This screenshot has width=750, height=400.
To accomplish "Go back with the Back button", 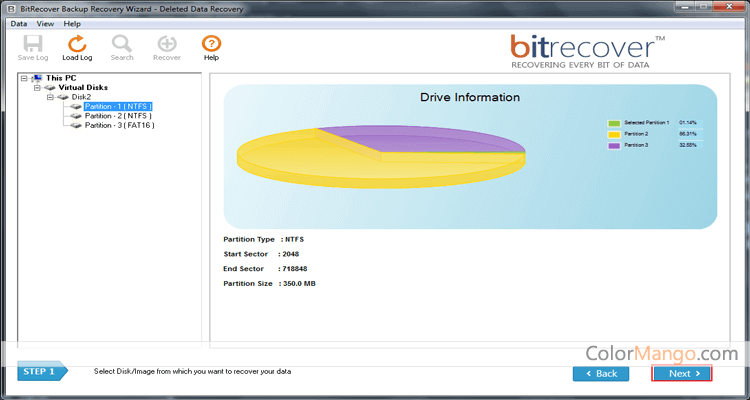I will click(x=601, y=373).
